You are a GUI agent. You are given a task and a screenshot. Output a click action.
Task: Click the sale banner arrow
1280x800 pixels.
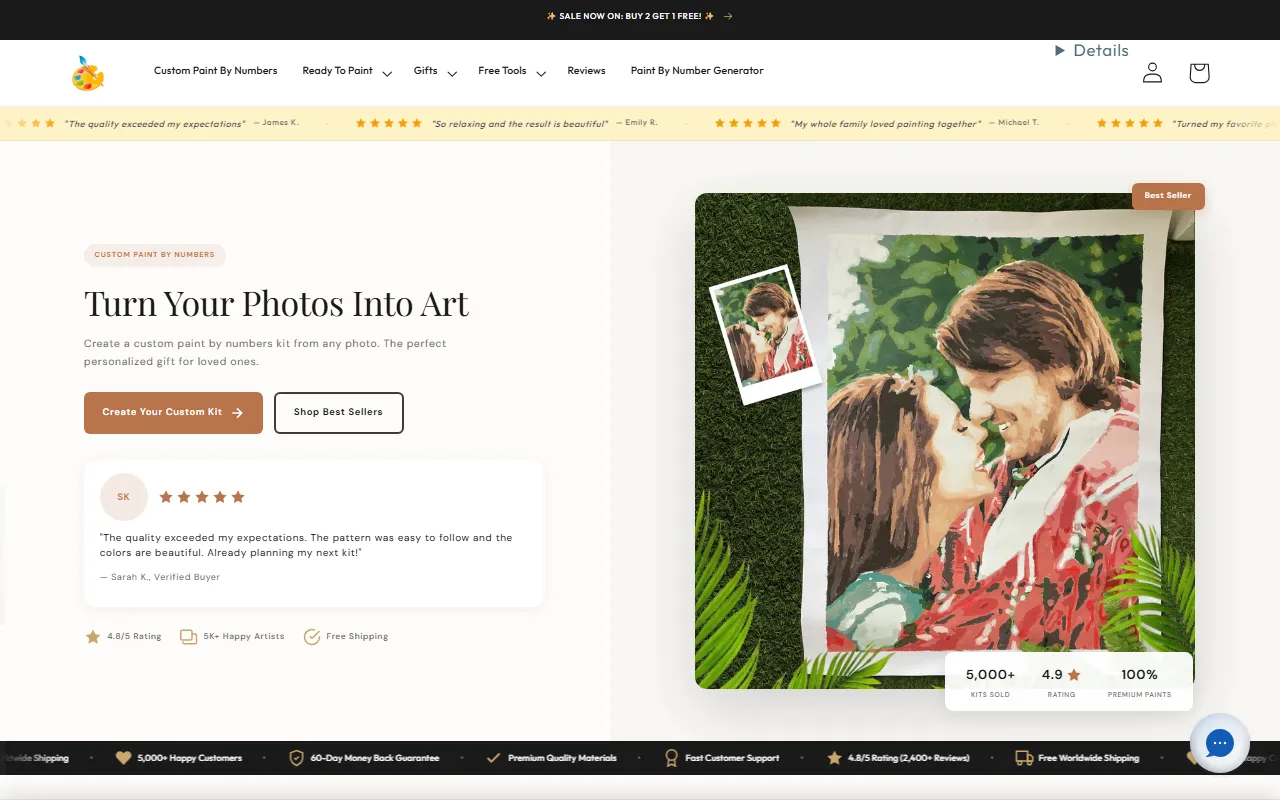[728, 16]
